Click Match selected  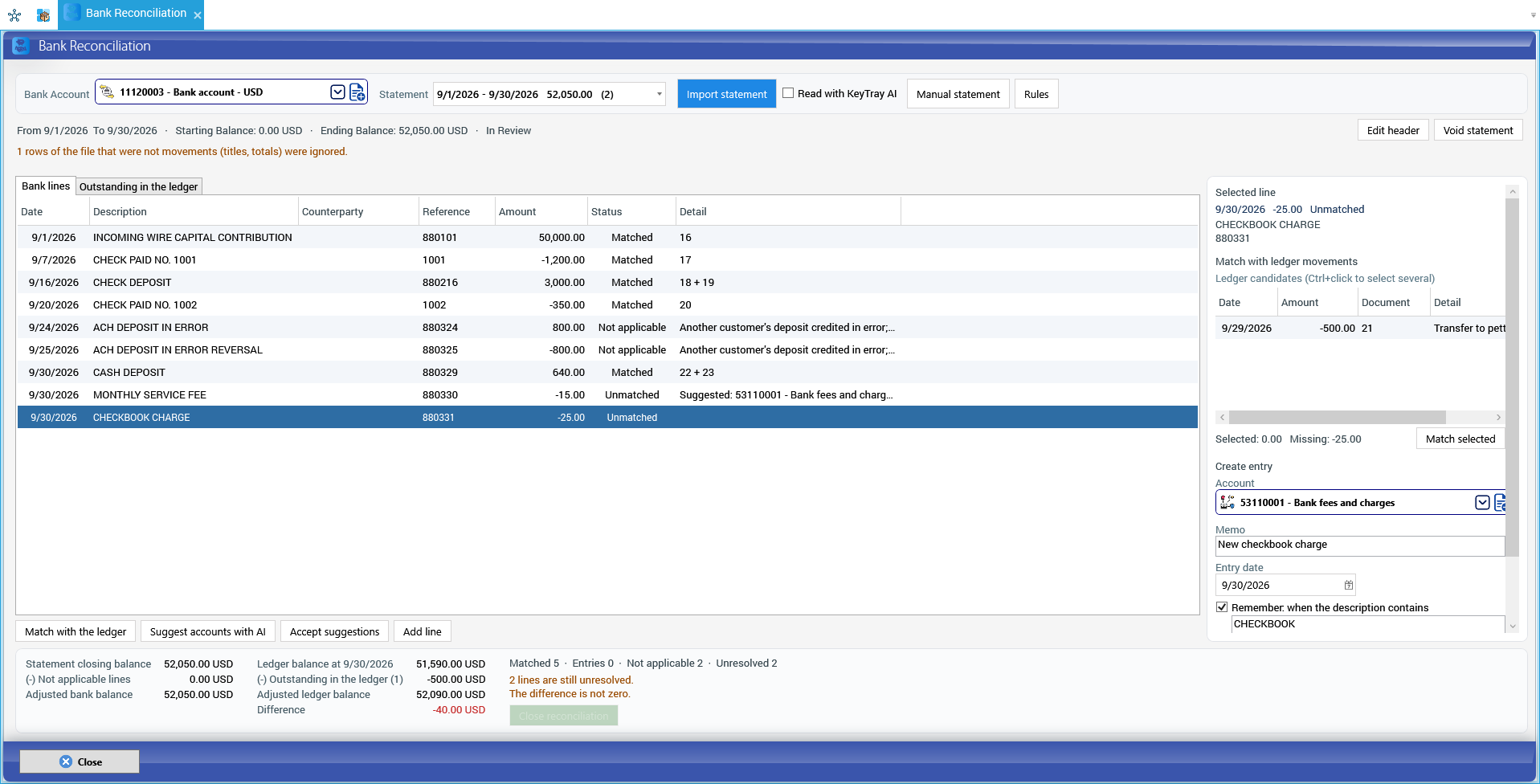(1460, 439)
